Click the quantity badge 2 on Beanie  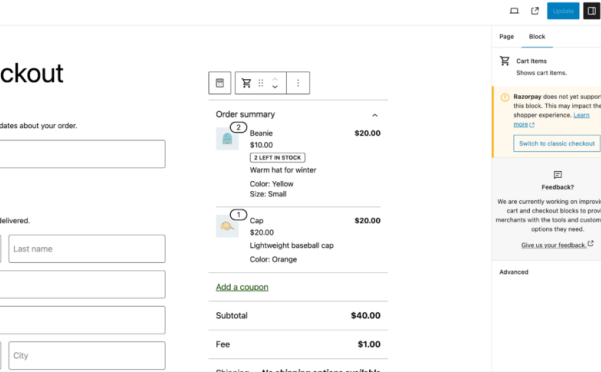point(238,127)
